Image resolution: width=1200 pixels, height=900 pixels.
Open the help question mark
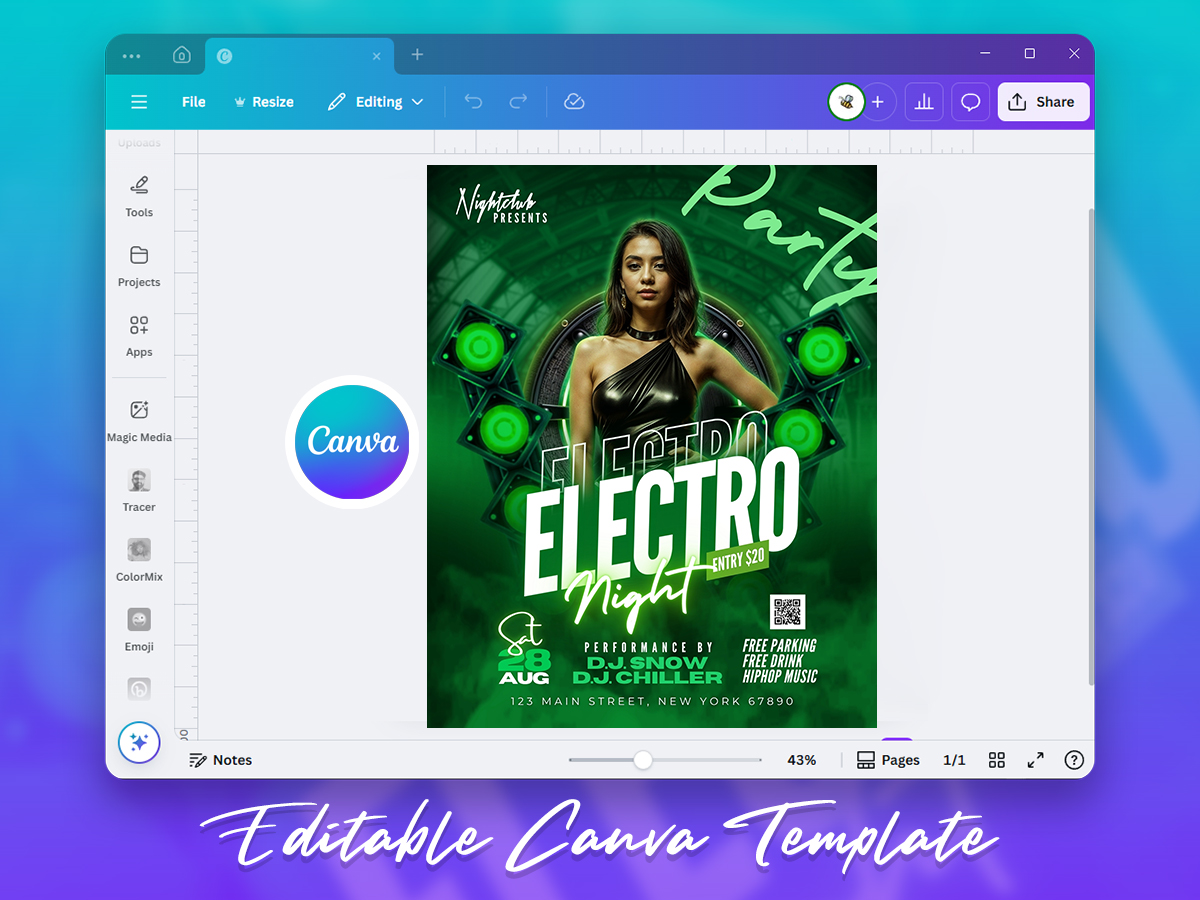pyautogui.click(x=1074, y=760)
